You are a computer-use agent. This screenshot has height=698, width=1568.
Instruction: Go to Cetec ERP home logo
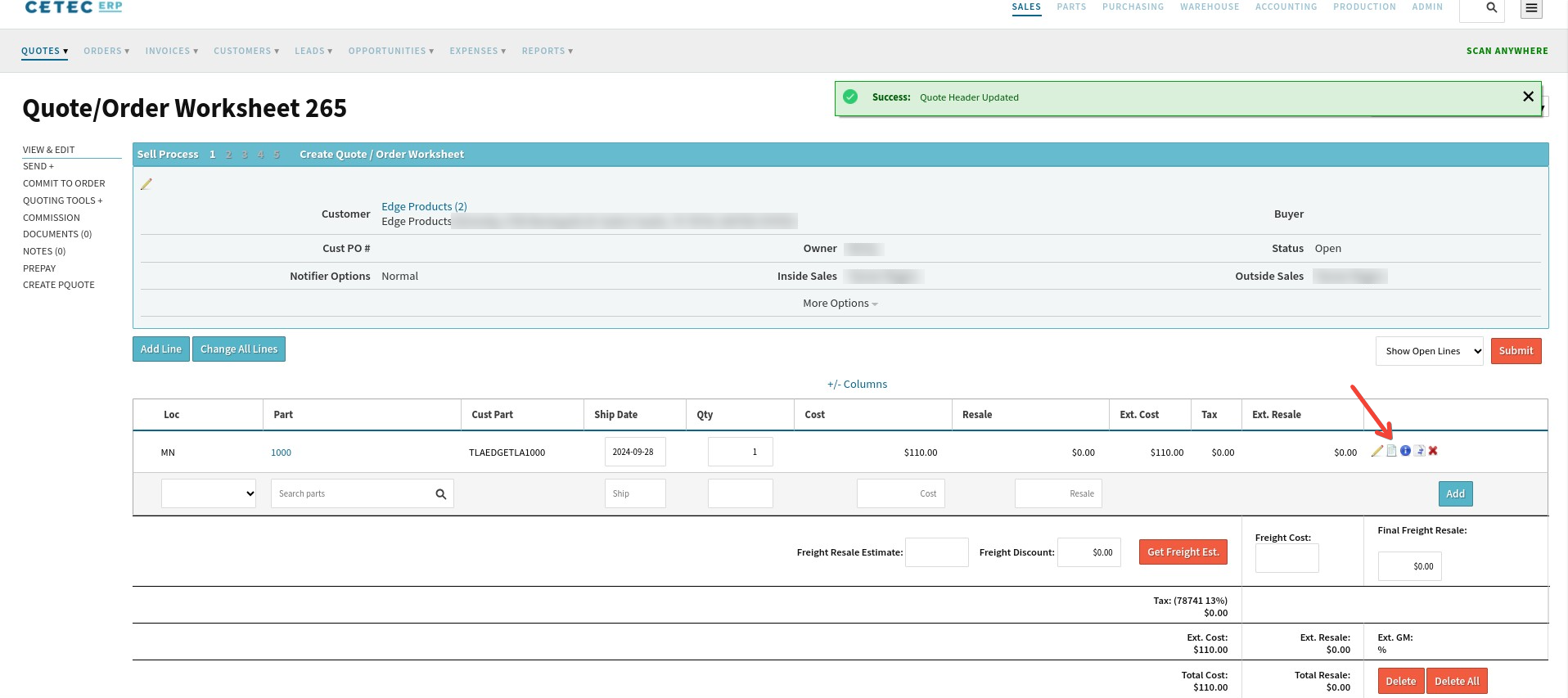click(74, 7)
